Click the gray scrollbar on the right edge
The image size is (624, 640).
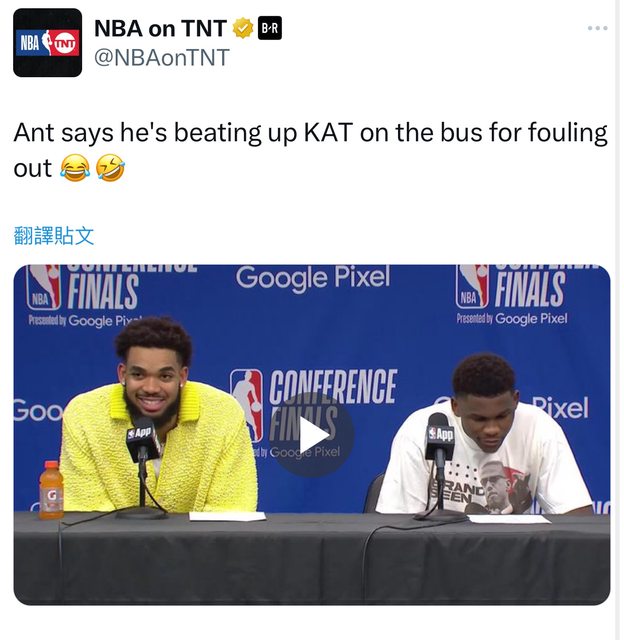pos(619,320)
